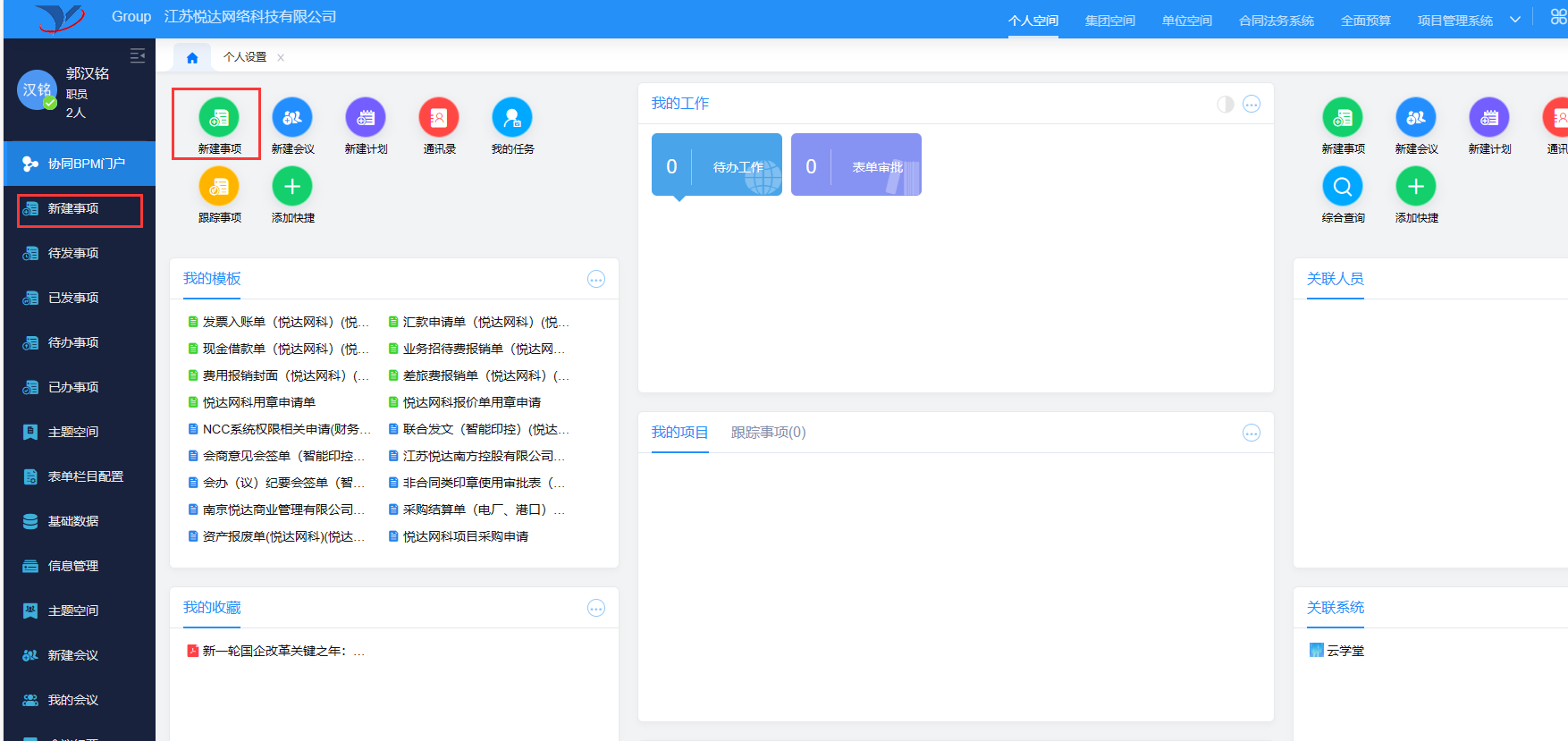Open the 我的模板 panel more options
Viewport: 1568px width, 741px height.
coord(596,280)
